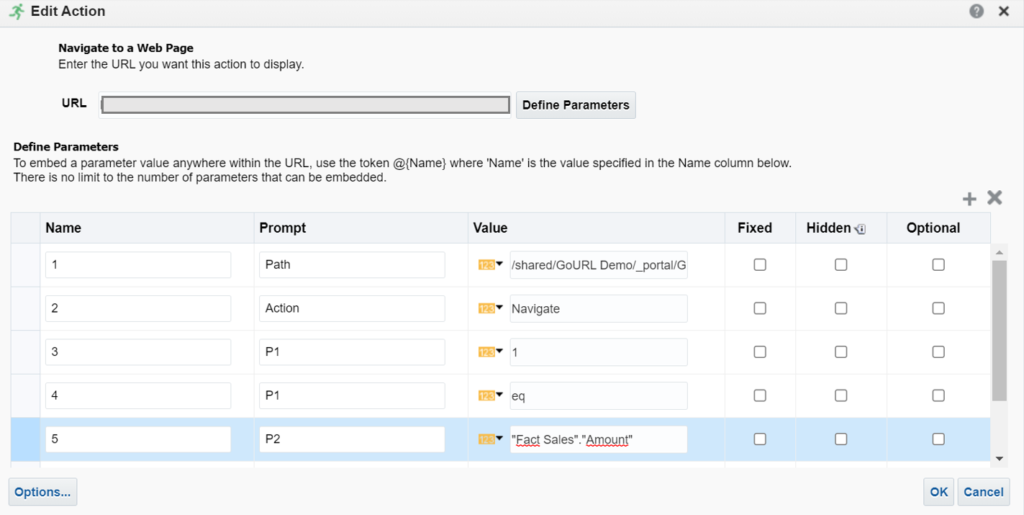The height and width of the screenshot is (515, 1024).
Task: Click the Hidden column info icon
Action: click(x=861, y=228)
